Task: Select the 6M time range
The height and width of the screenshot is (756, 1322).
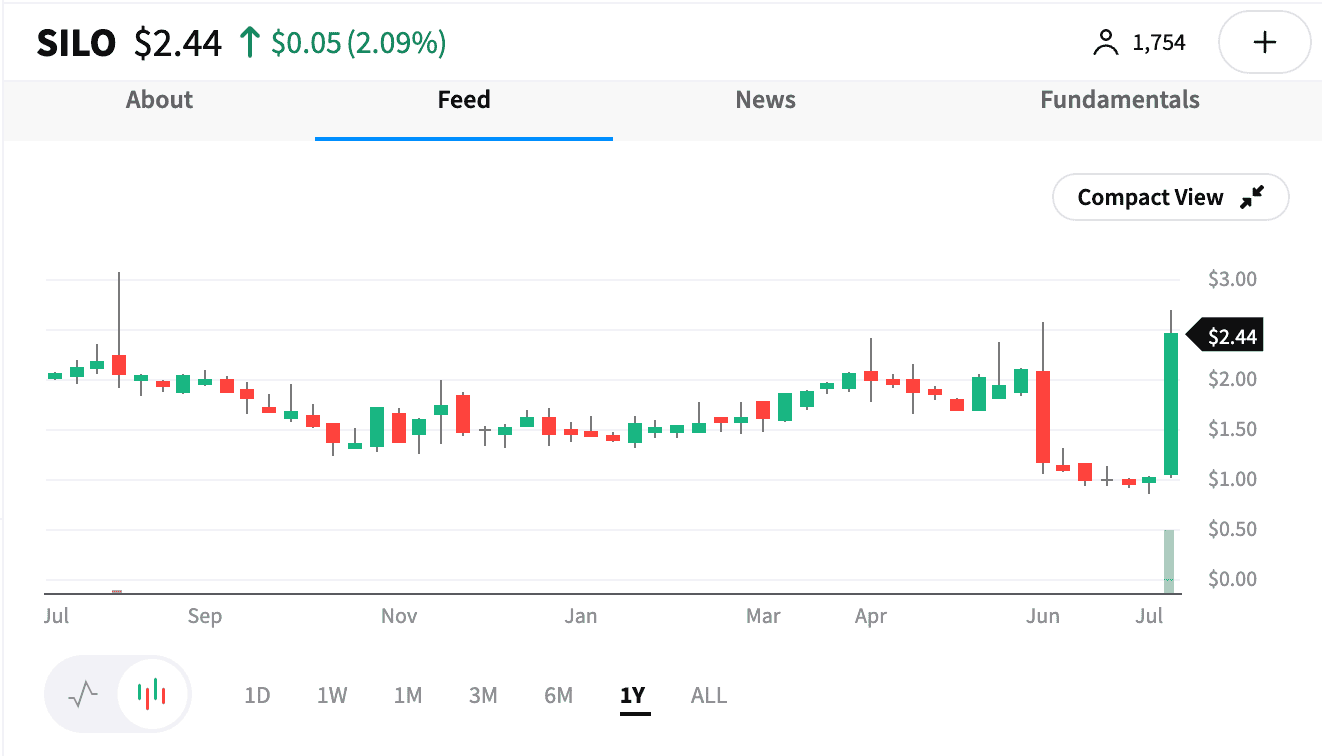Action: click(558, 695)
